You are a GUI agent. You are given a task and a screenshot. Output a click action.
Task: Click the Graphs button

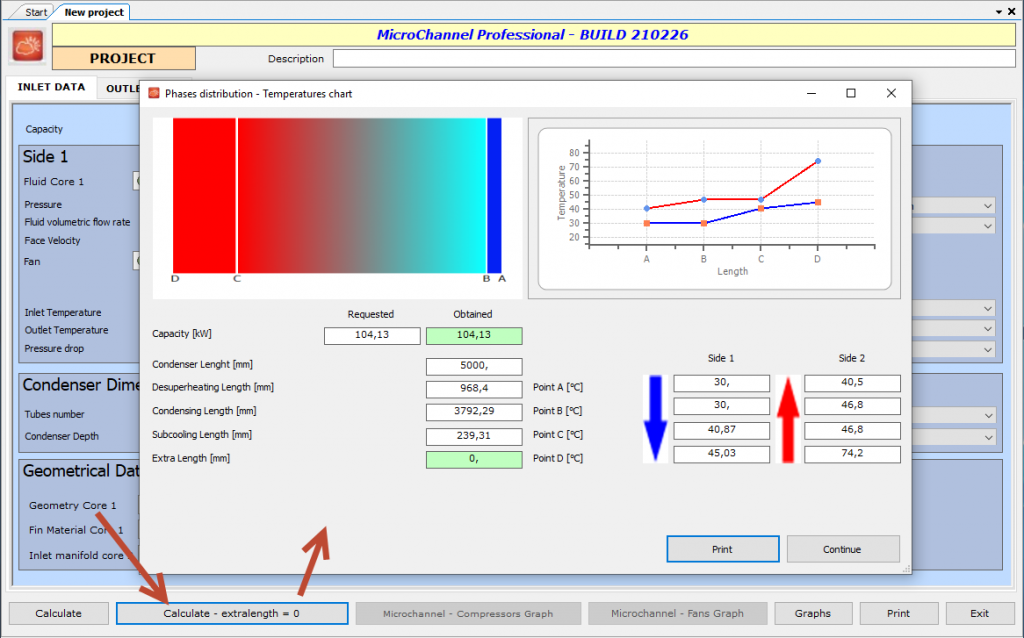[x=812, y=613]
